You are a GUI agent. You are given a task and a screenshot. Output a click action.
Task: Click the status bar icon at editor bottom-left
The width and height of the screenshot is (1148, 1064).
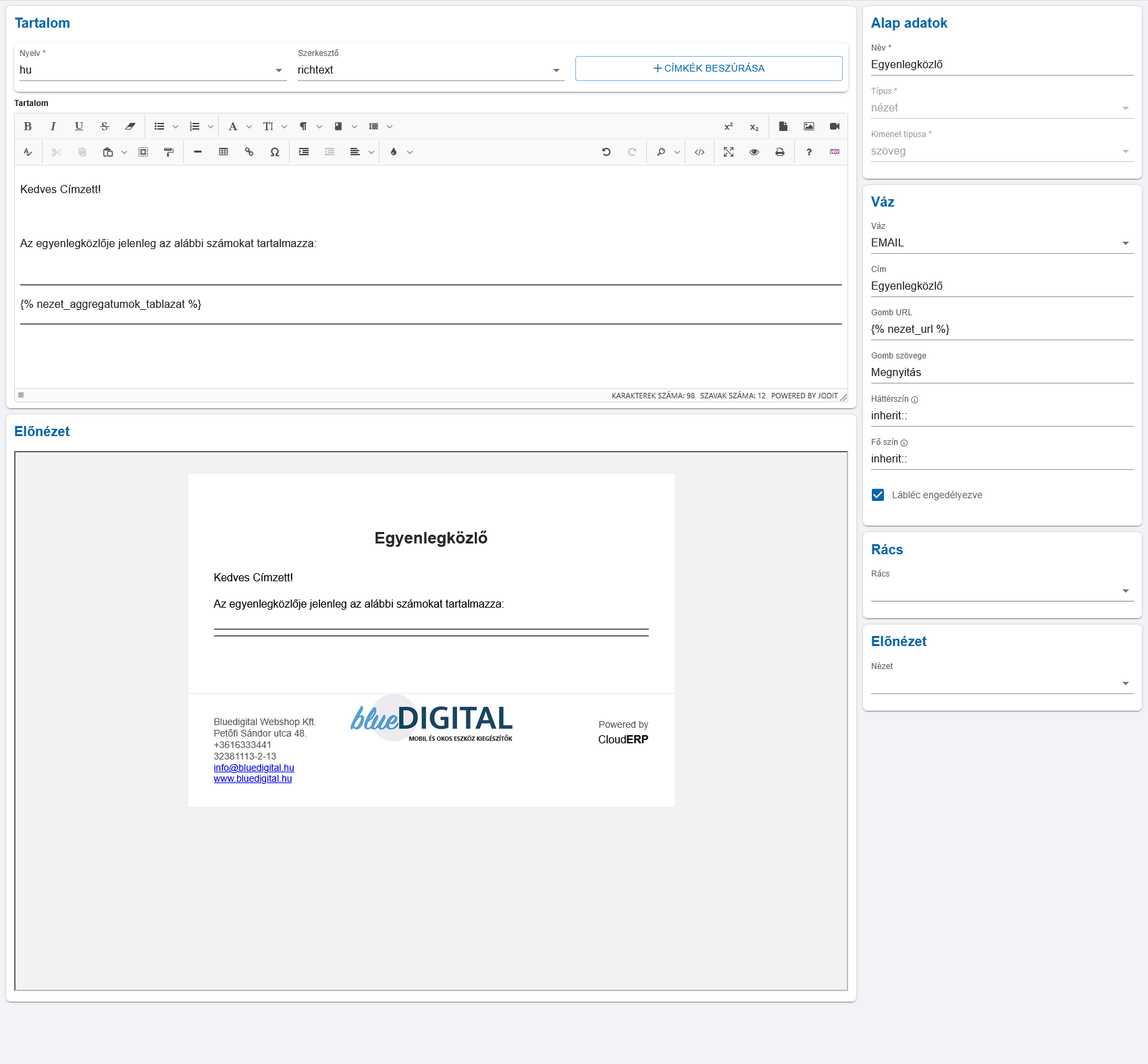pyautogui.click(x=21, y=395)
